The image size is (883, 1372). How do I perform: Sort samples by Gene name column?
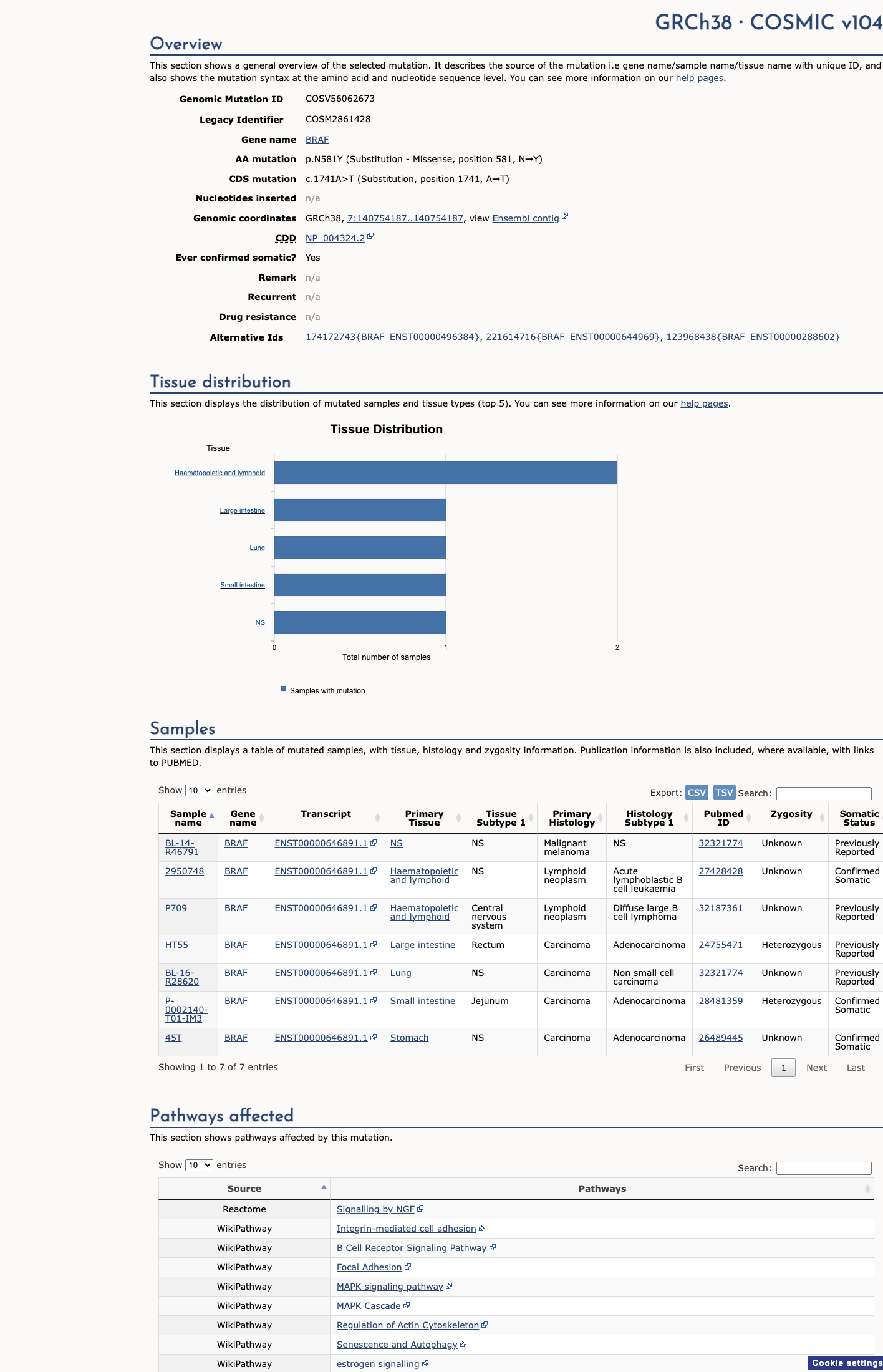(x=243, y=818)
